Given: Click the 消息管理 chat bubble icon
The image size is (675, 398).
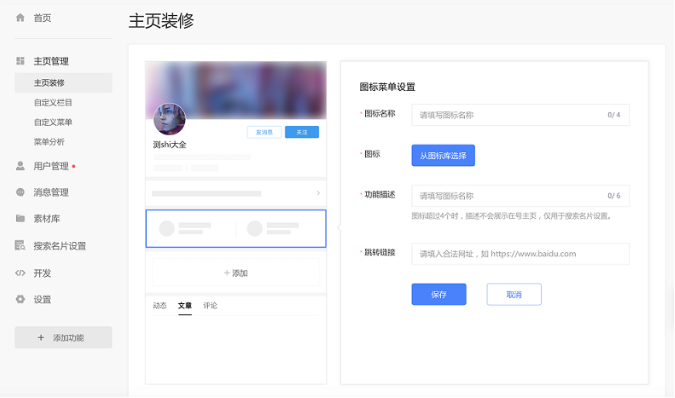Looking at the screenshot, I should 20,192.
